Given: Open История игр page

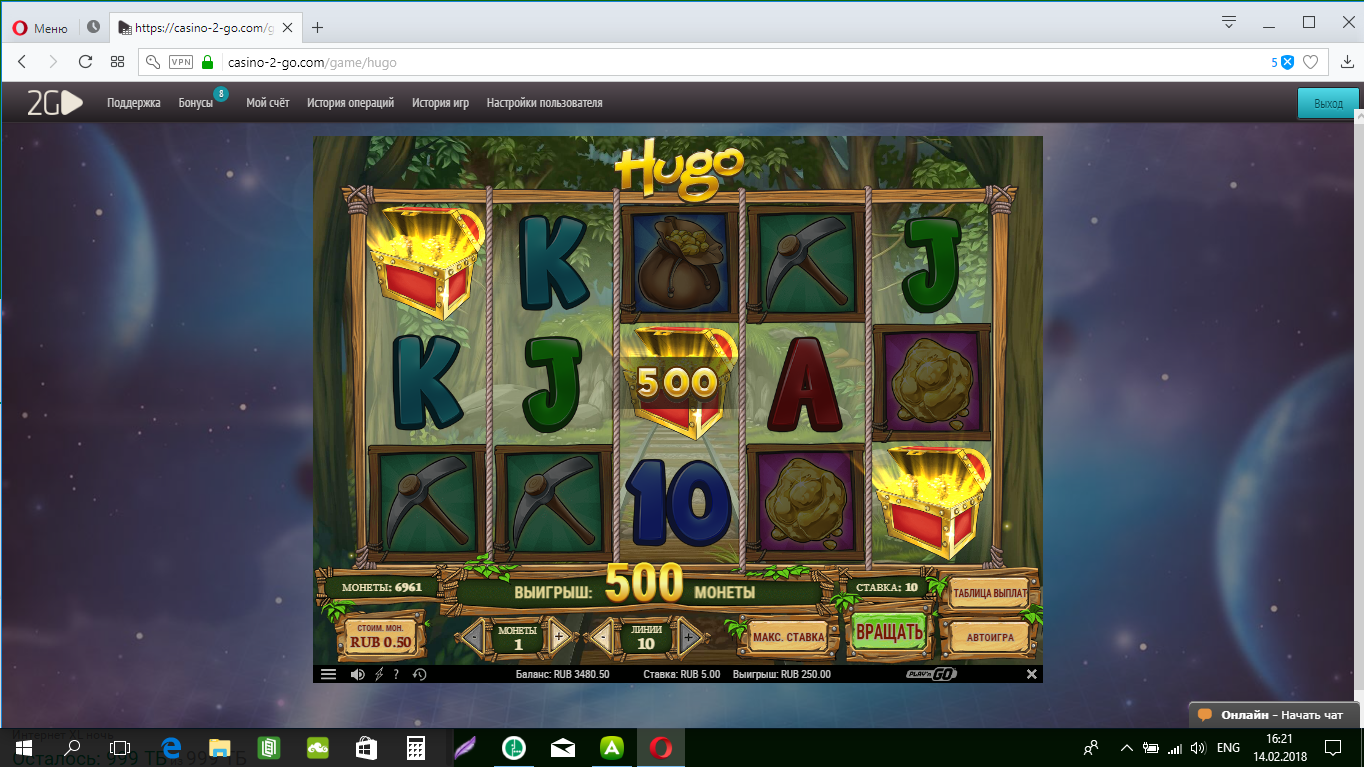Looking at the screenshot, I should click(440, 103).
